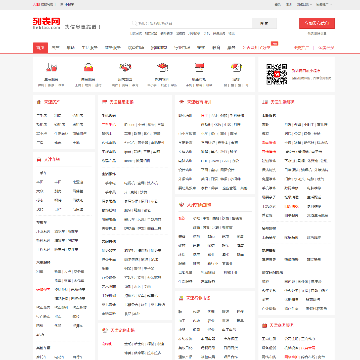The width and height of the screenshot is (360, 360).
Task: Click the gray search button beside the search box
Action: [x=264, y=23]
